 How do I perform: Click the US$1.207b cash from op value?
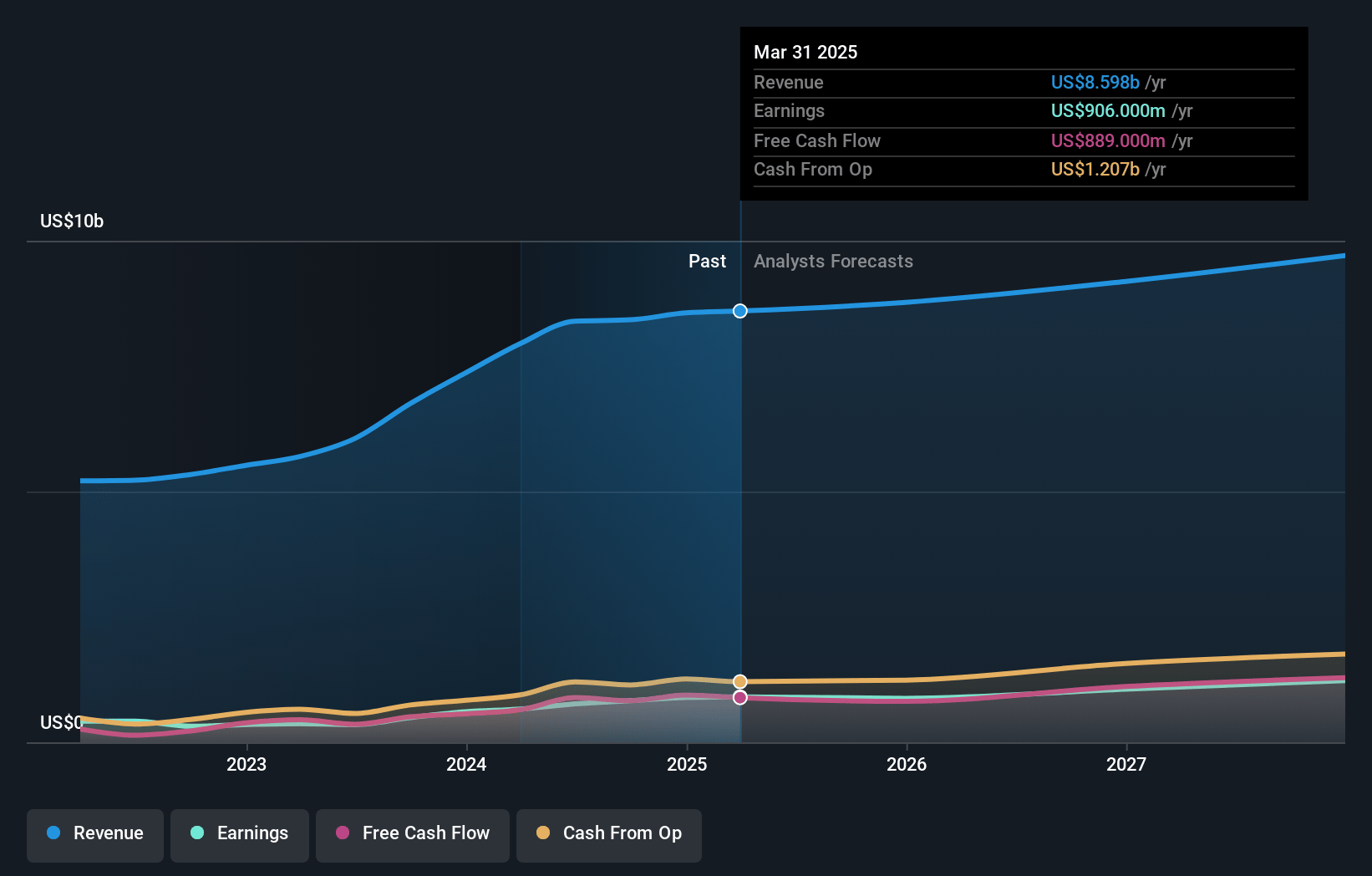(1095, 169)
